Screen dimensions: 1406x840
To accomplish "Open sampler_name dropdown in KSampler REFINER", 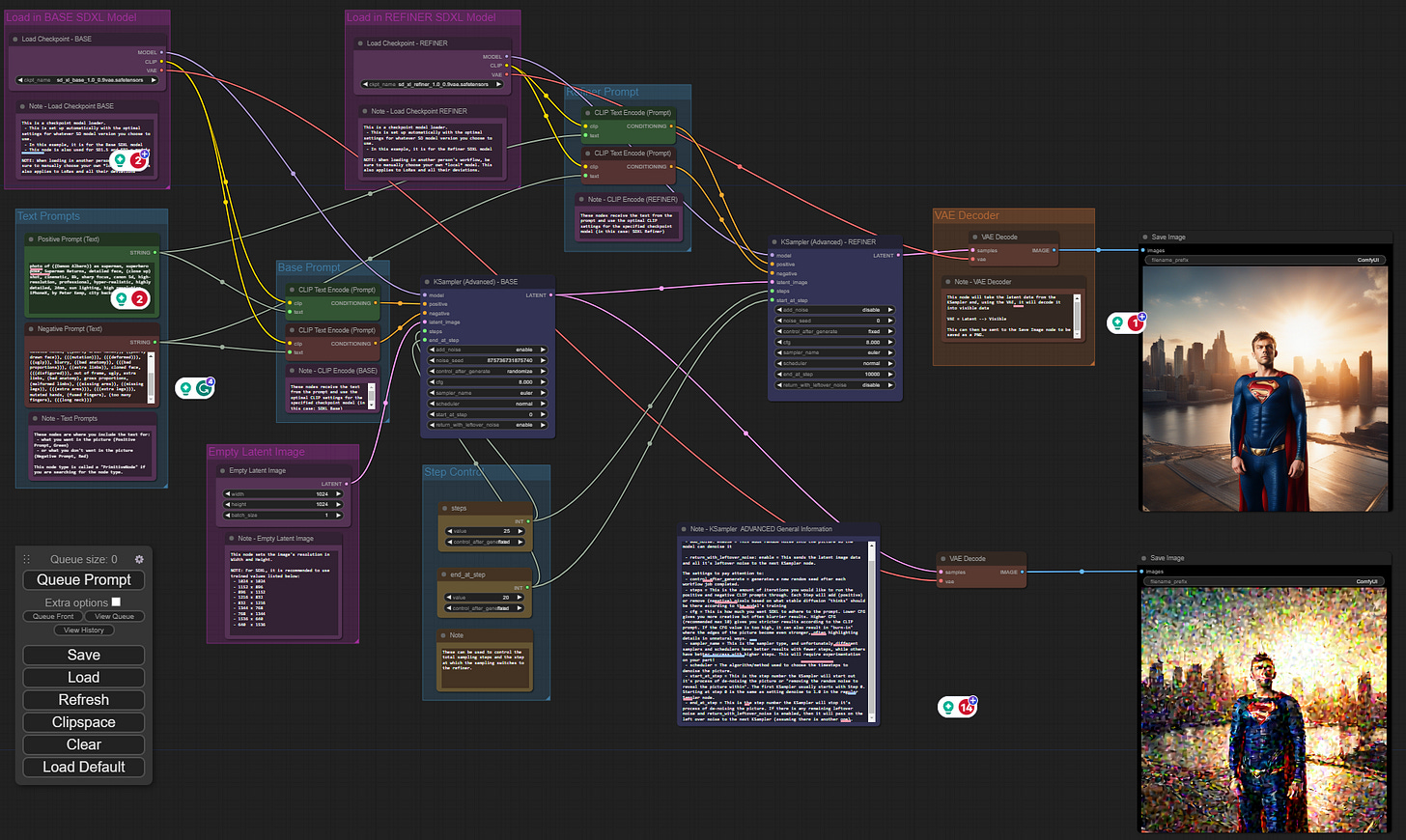I will click(835, 352).
